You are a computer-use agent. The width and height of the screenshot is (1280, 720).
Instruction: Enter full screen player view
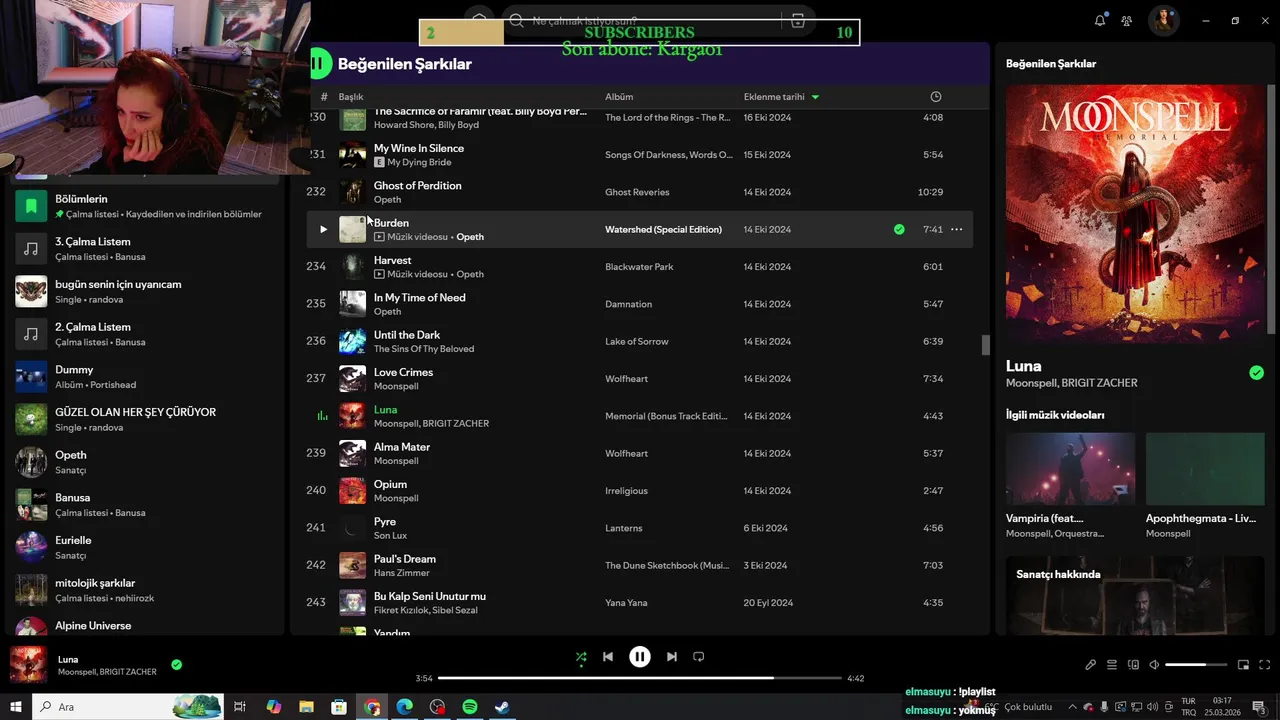click(1265, 665)
